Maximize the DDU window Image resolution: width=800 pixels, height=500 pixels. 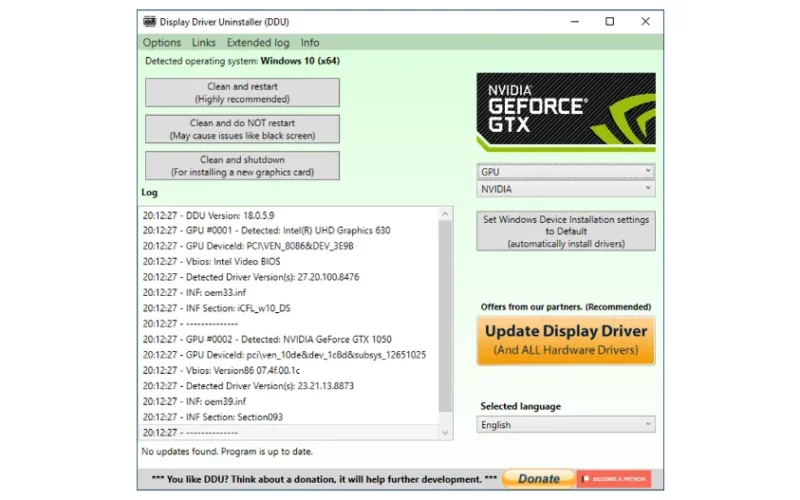[x=610, y=22]
